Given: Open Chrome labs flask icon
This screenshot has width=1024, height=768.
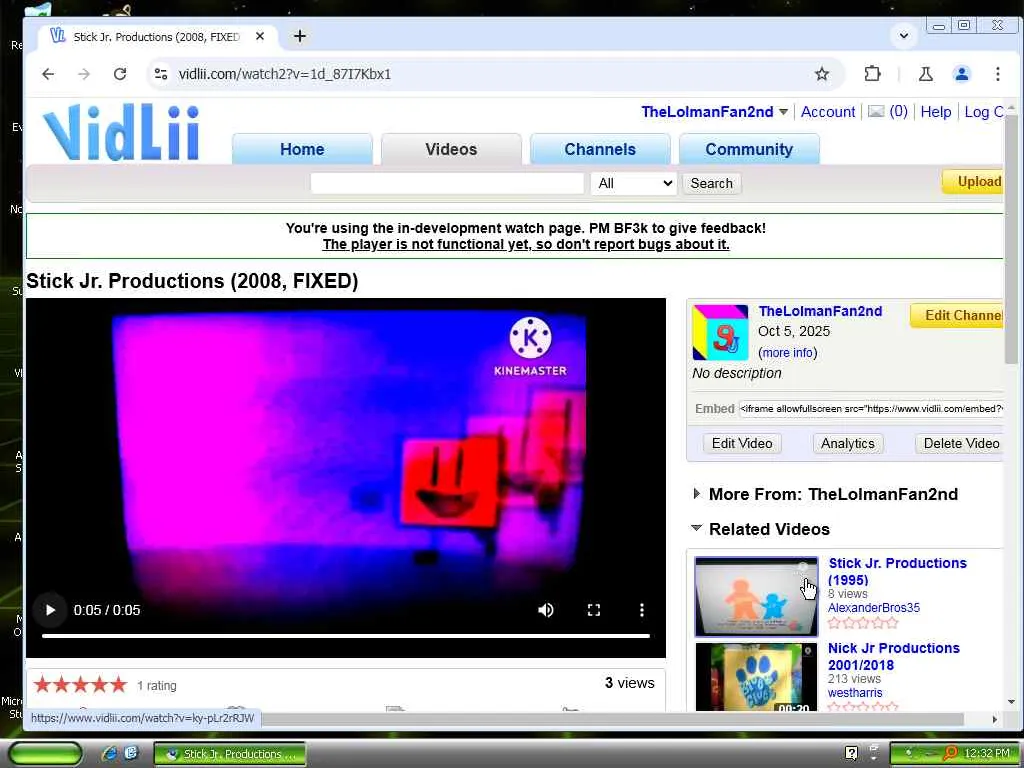Looking at the screenshot, I should [x=925, y=74].
